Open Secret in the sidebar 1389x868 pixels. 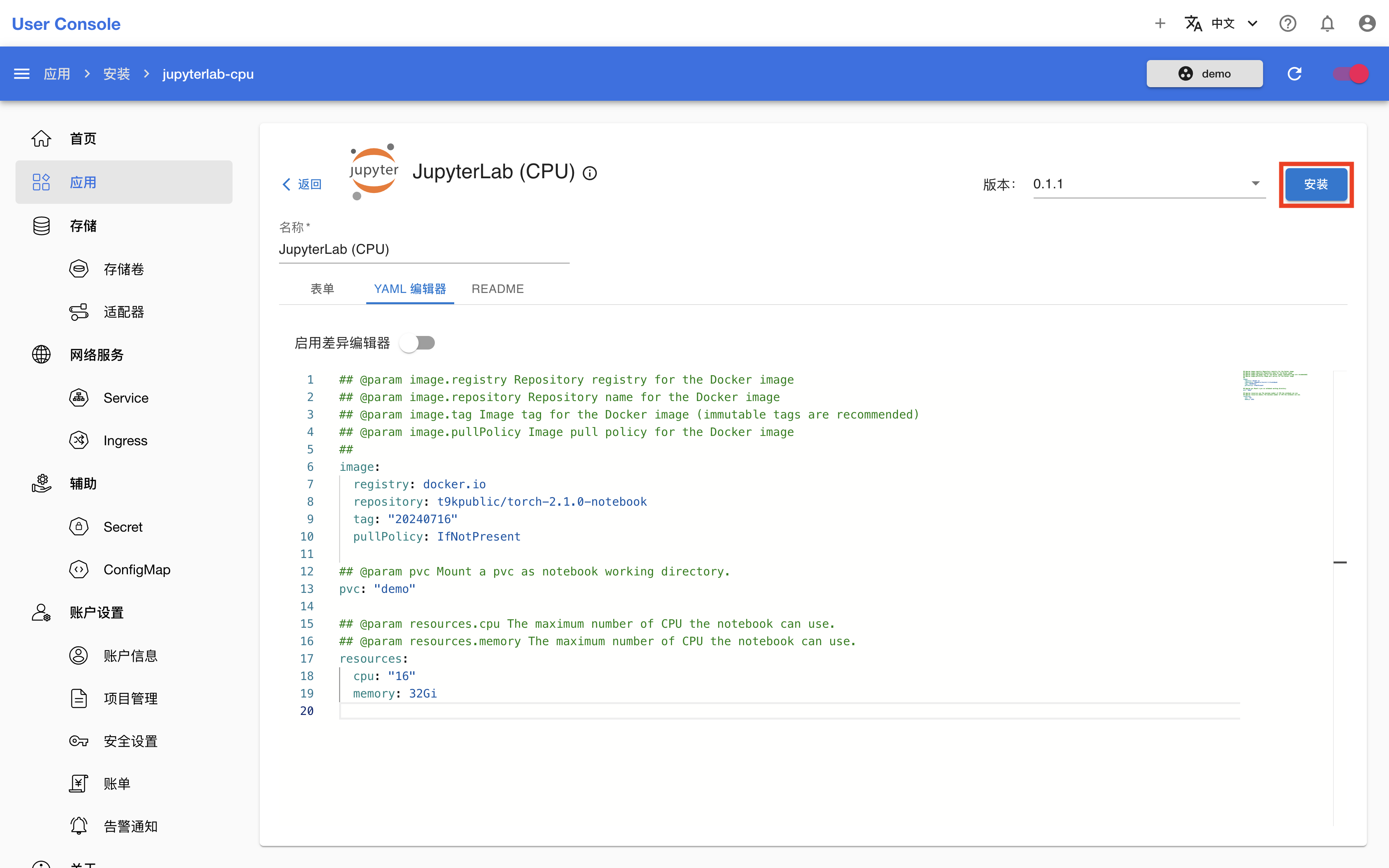click(x=124, y=527)
